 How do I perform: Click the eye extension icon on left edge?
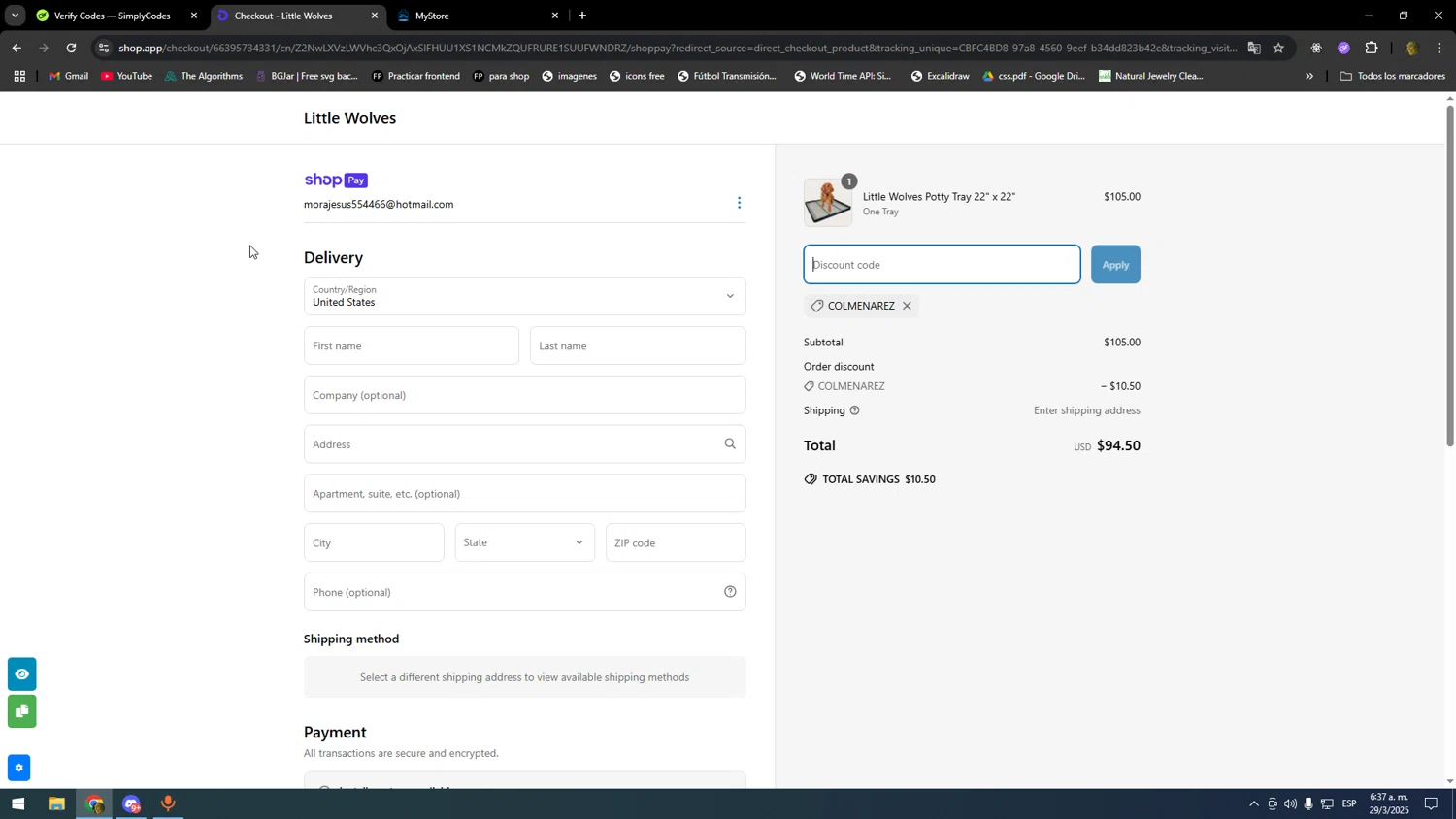click(x=21, y=673)
